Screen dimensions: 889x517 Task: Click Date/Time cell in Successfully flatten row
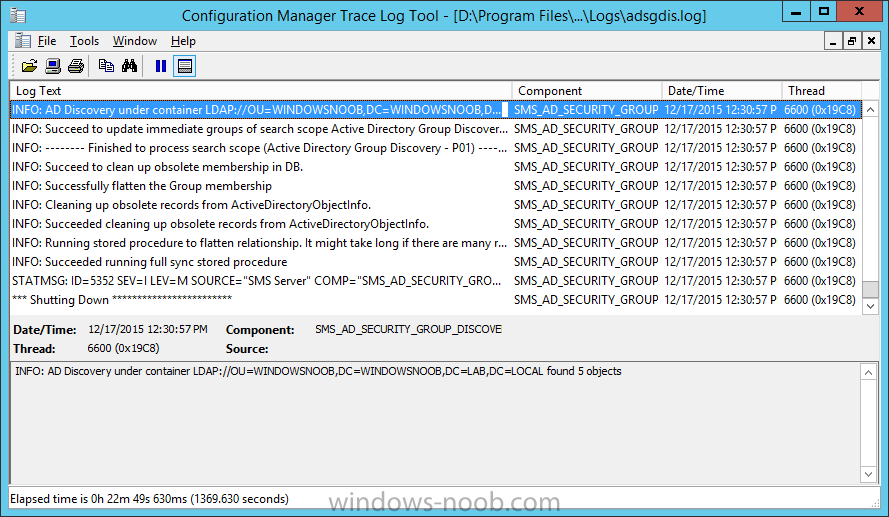720,186
